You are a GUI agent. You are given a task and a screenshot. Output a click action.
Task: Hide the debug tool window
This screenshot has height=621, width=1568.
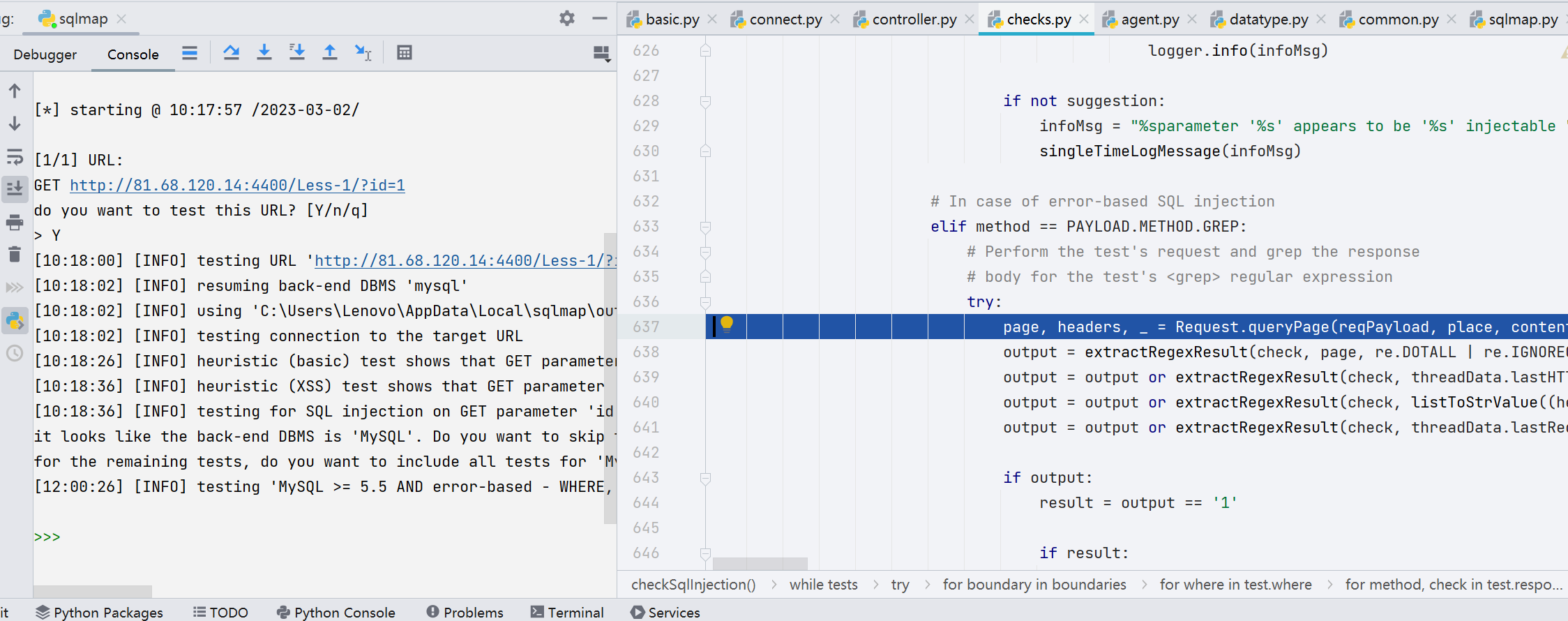point(600,19)
